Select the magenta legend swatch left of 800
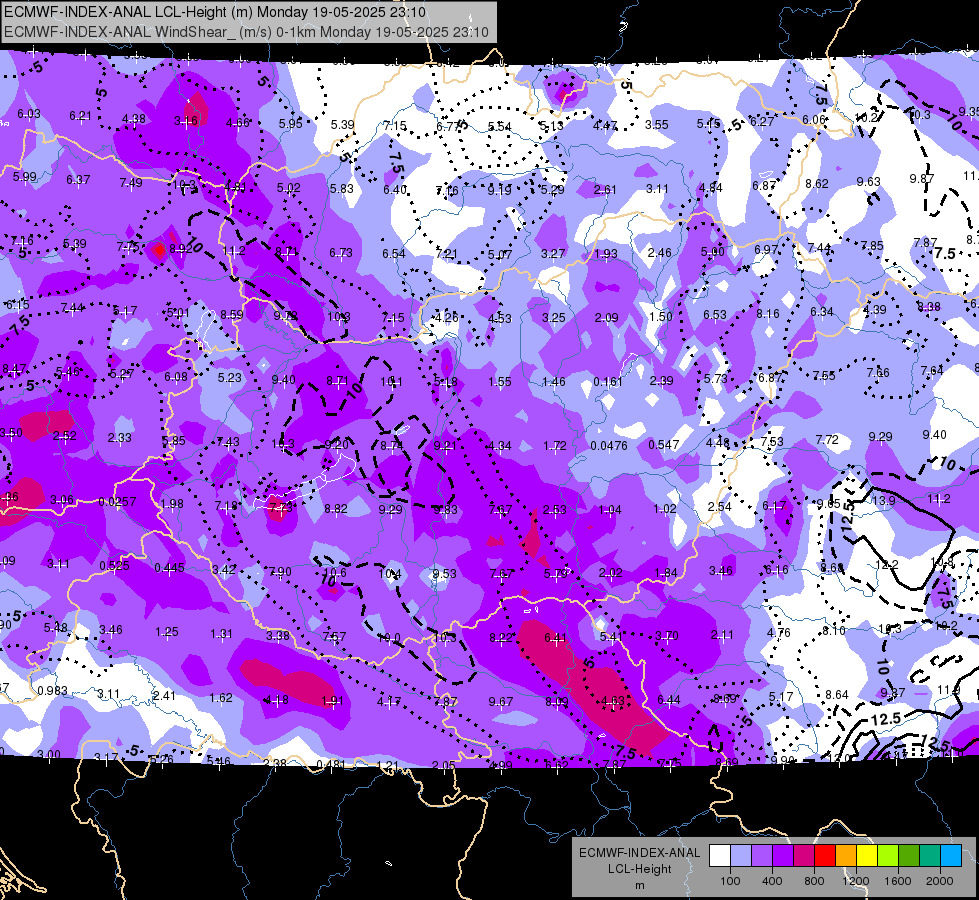 pyautogui.click(x=804, y=855)
